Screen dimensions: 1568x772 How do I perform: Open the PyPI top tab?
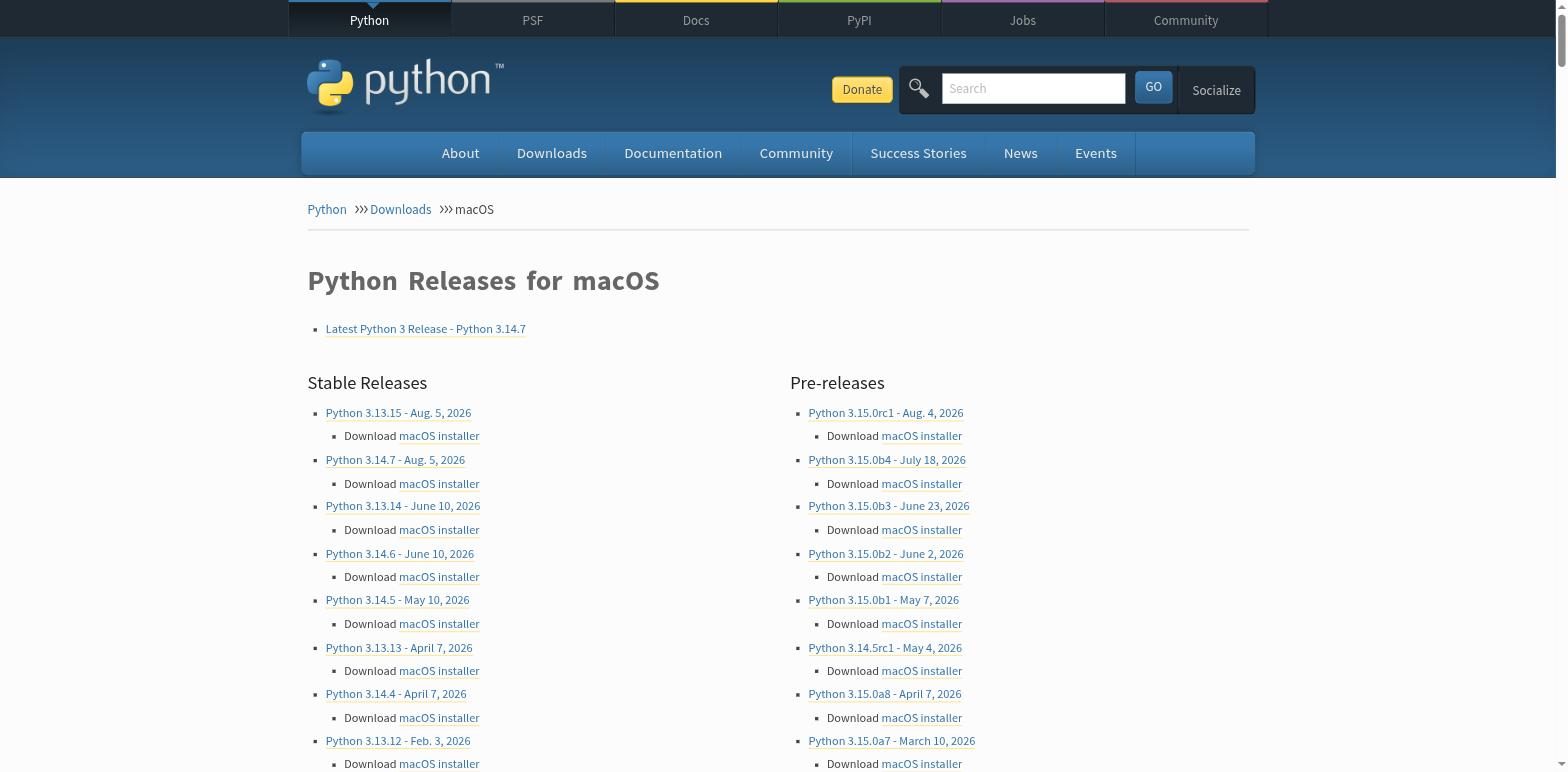pyautogui.click(x=859, y=20)
